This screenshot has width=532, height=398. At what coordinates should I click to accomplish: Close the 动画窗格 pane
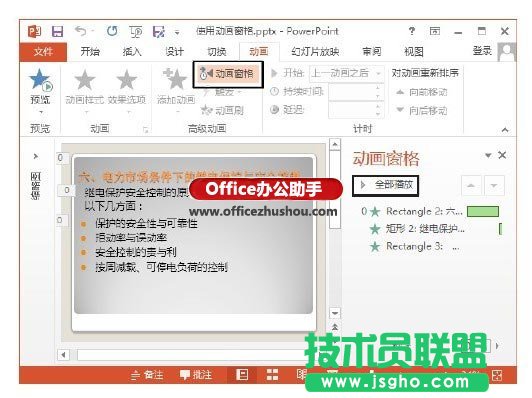[x=502, y=155]
